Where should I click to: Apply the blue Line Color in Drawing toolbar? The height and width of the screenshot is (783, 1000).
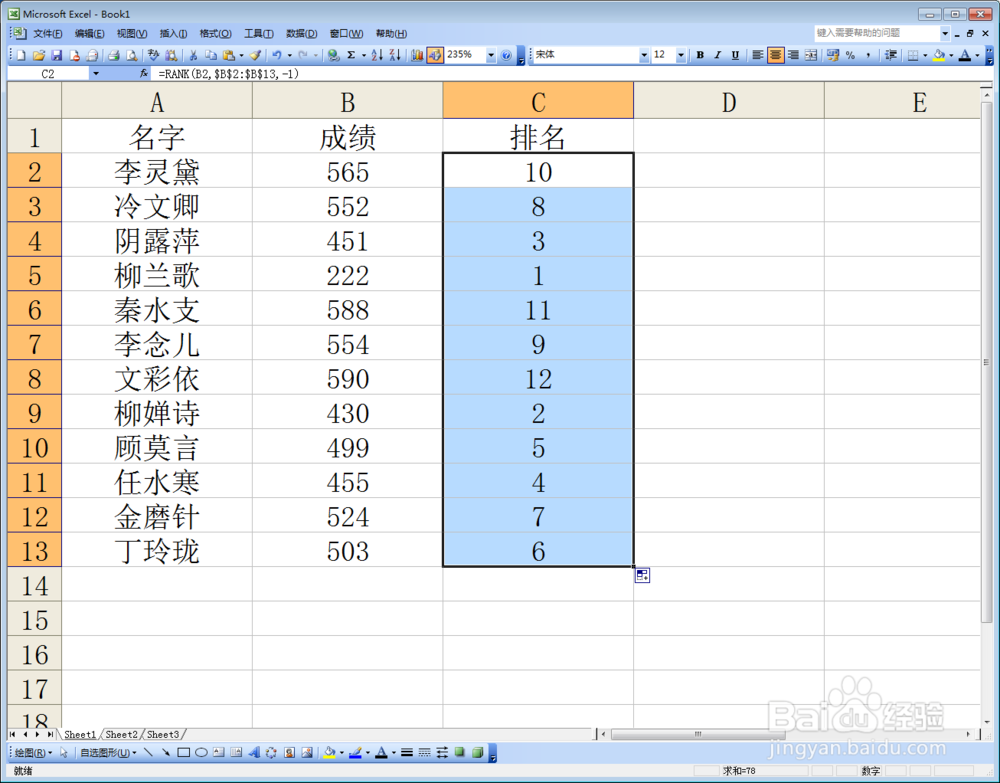[355, 752]
